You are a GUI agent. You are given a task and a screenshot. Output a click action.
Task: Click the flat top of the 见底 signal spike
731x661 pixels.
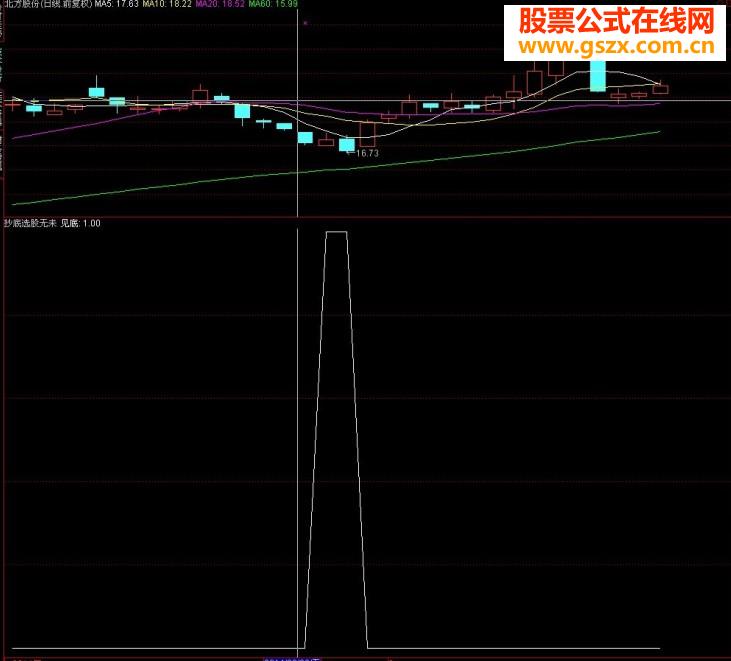[336, 232]
